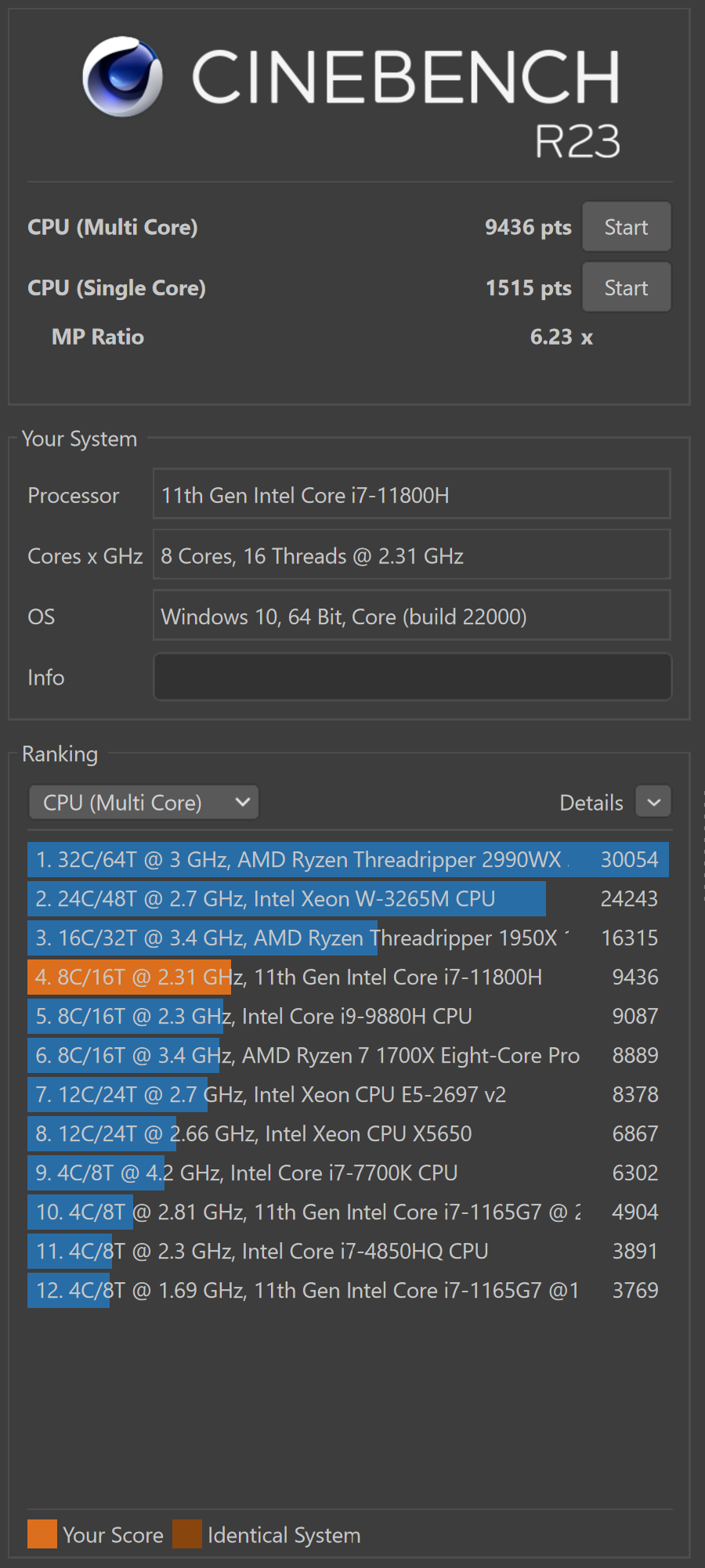Start the CPU Single Core benchmark
705x1568 pixels.
[x=626, y=288]
